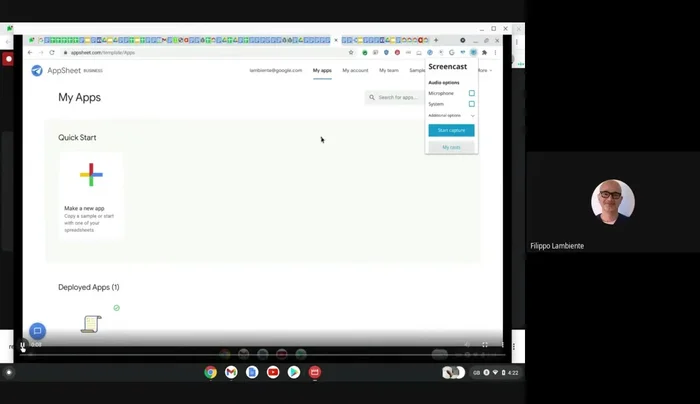The height and width of the screenshot is (404, 700).
Task: Click the highlighted Screencast extension icon
Action: (473, 53)
